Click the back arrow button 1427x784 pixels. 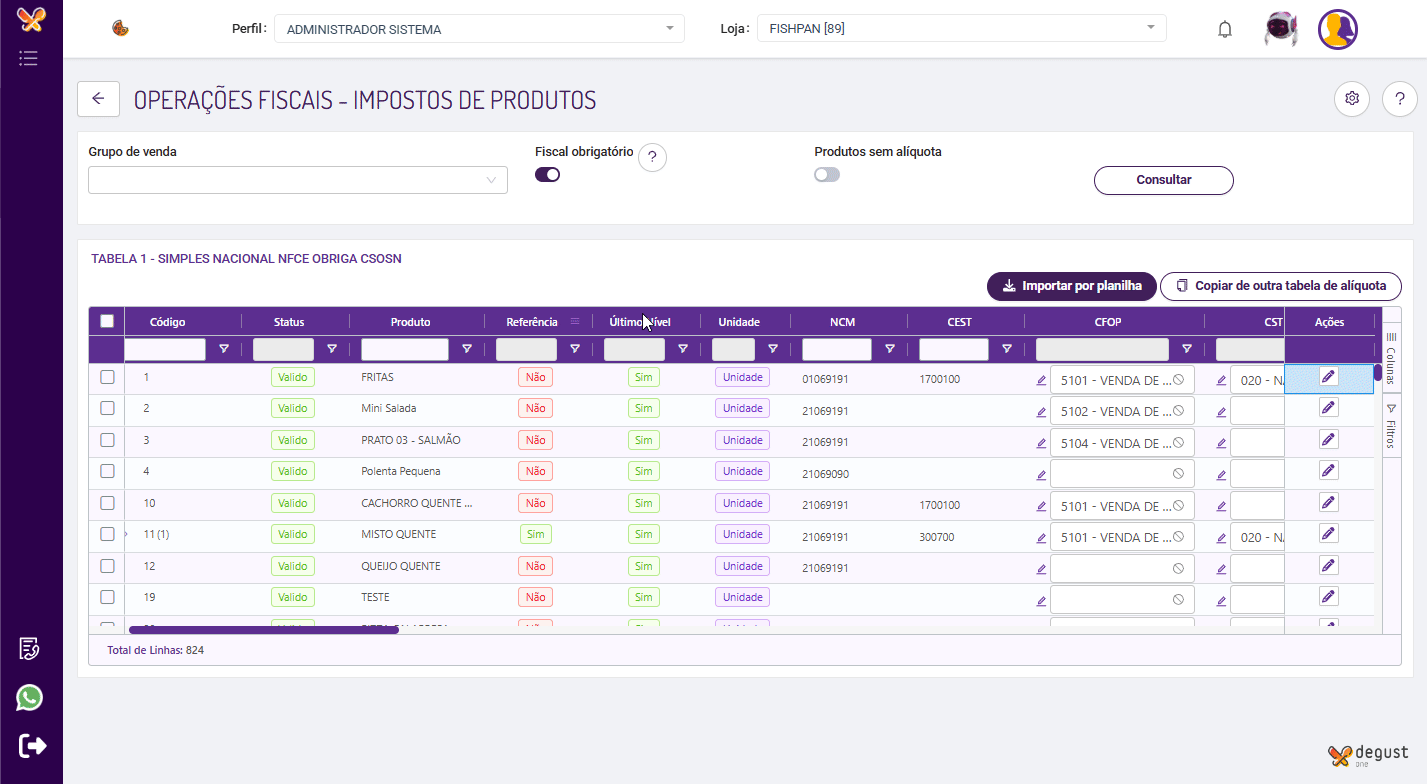click(98, 98)
